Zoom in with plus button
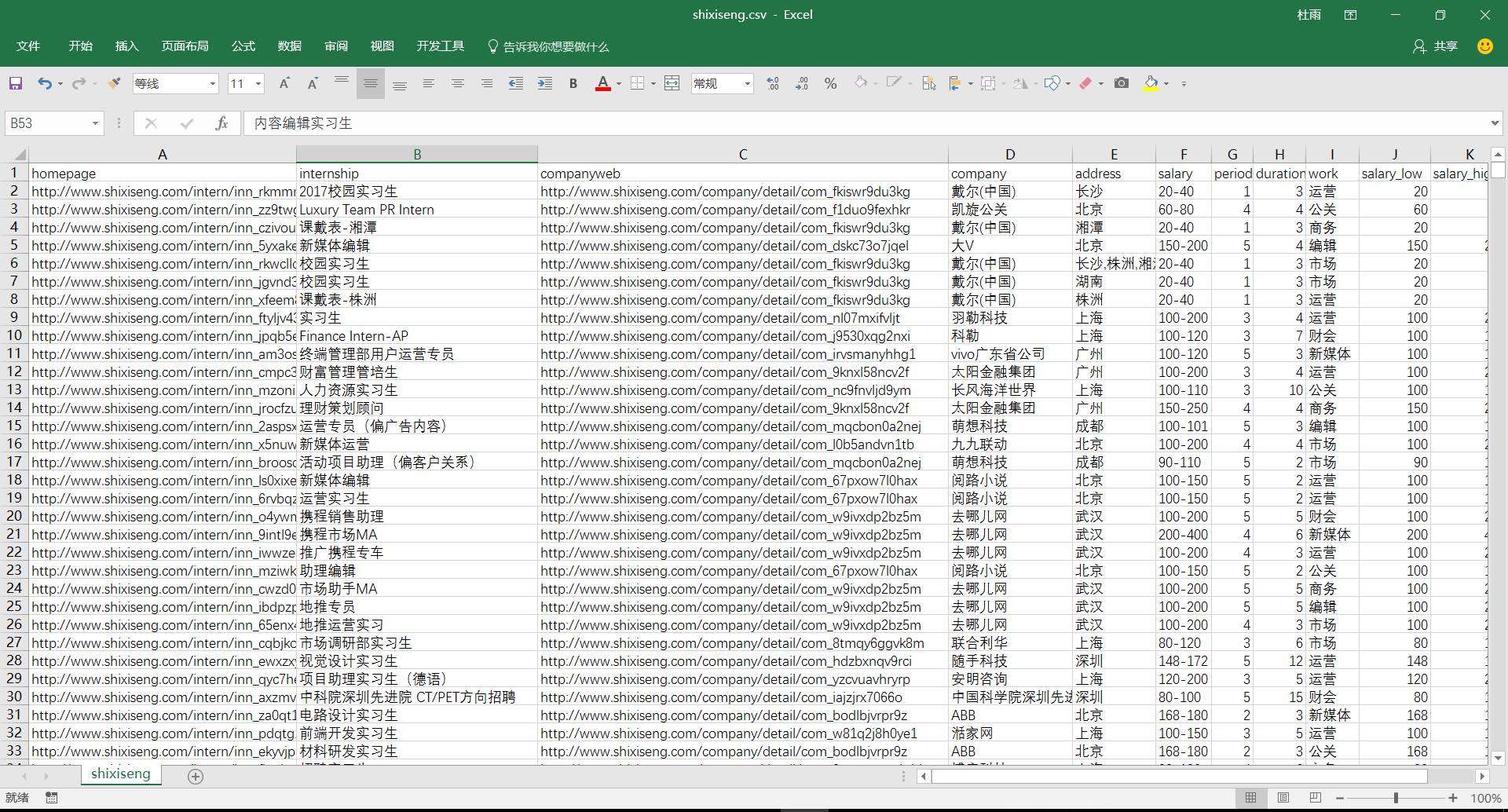The height and width of the screenshot is (812, 1508). [x=1454, y=798]
